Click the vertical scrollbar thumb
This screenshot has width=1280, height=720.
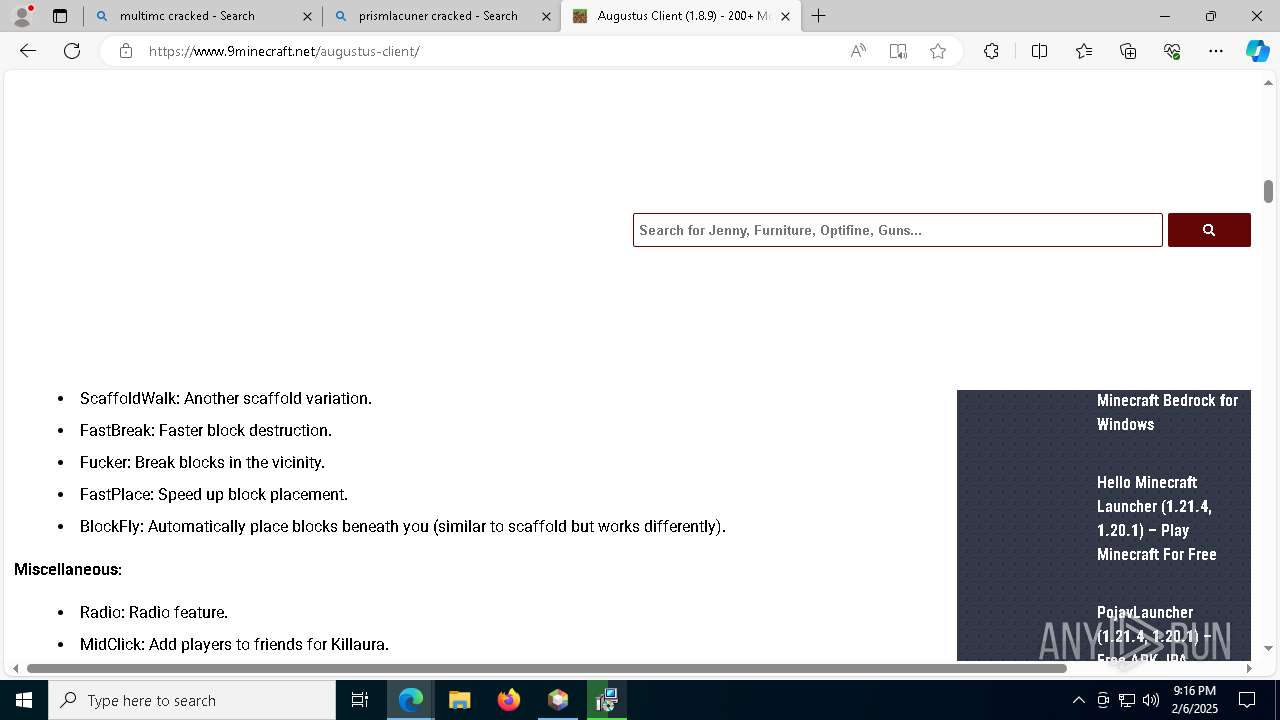[1268, 191]
